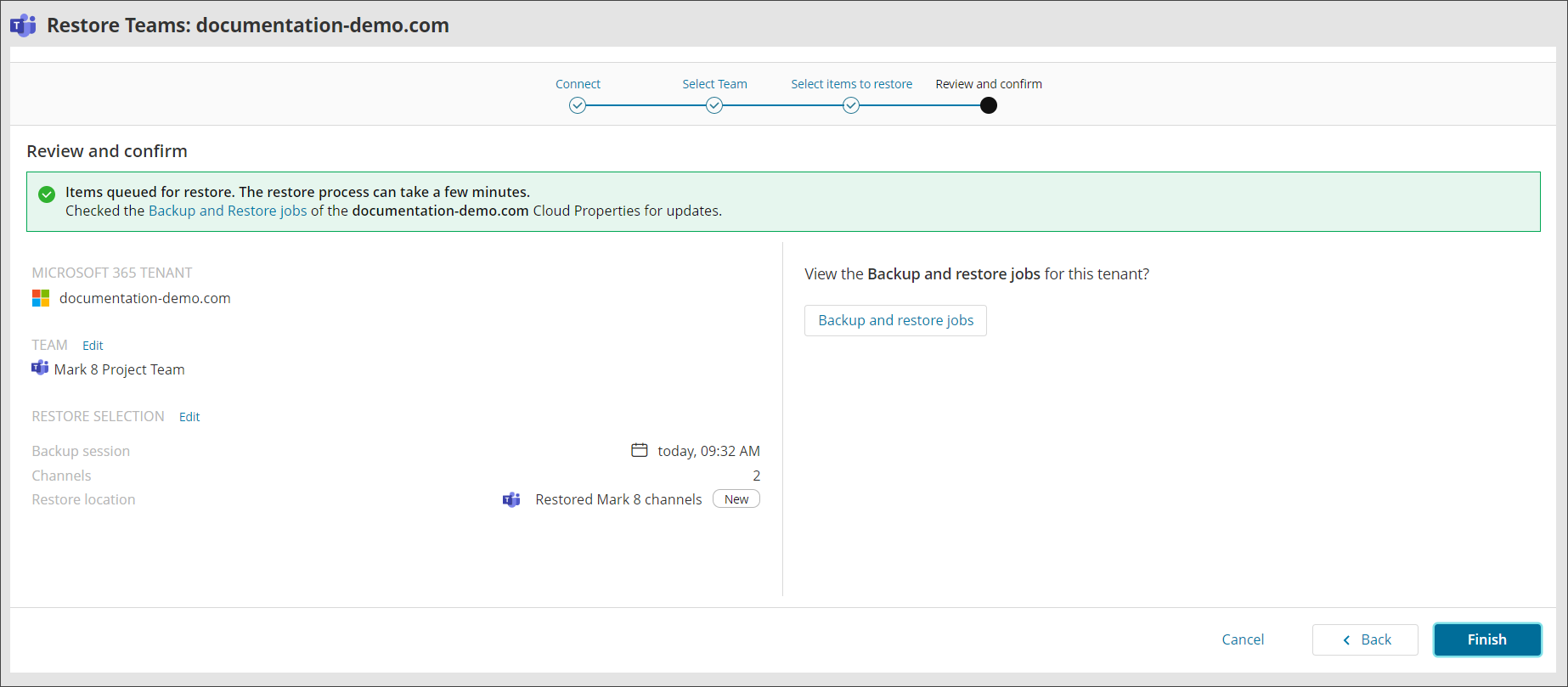
Task: Click the Select items to restore step circle
Action: click(851, 105)
